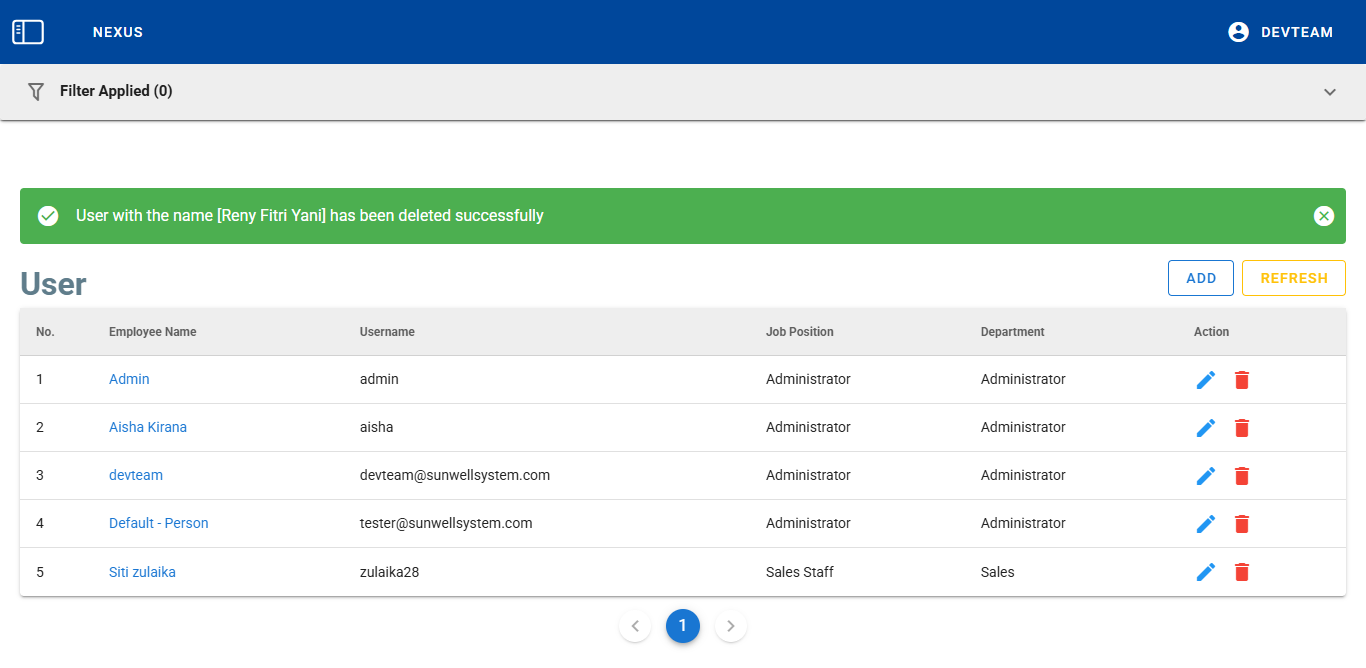Open the Default - Person employee link
This screenshot has height=668, width=1366.
158,523
